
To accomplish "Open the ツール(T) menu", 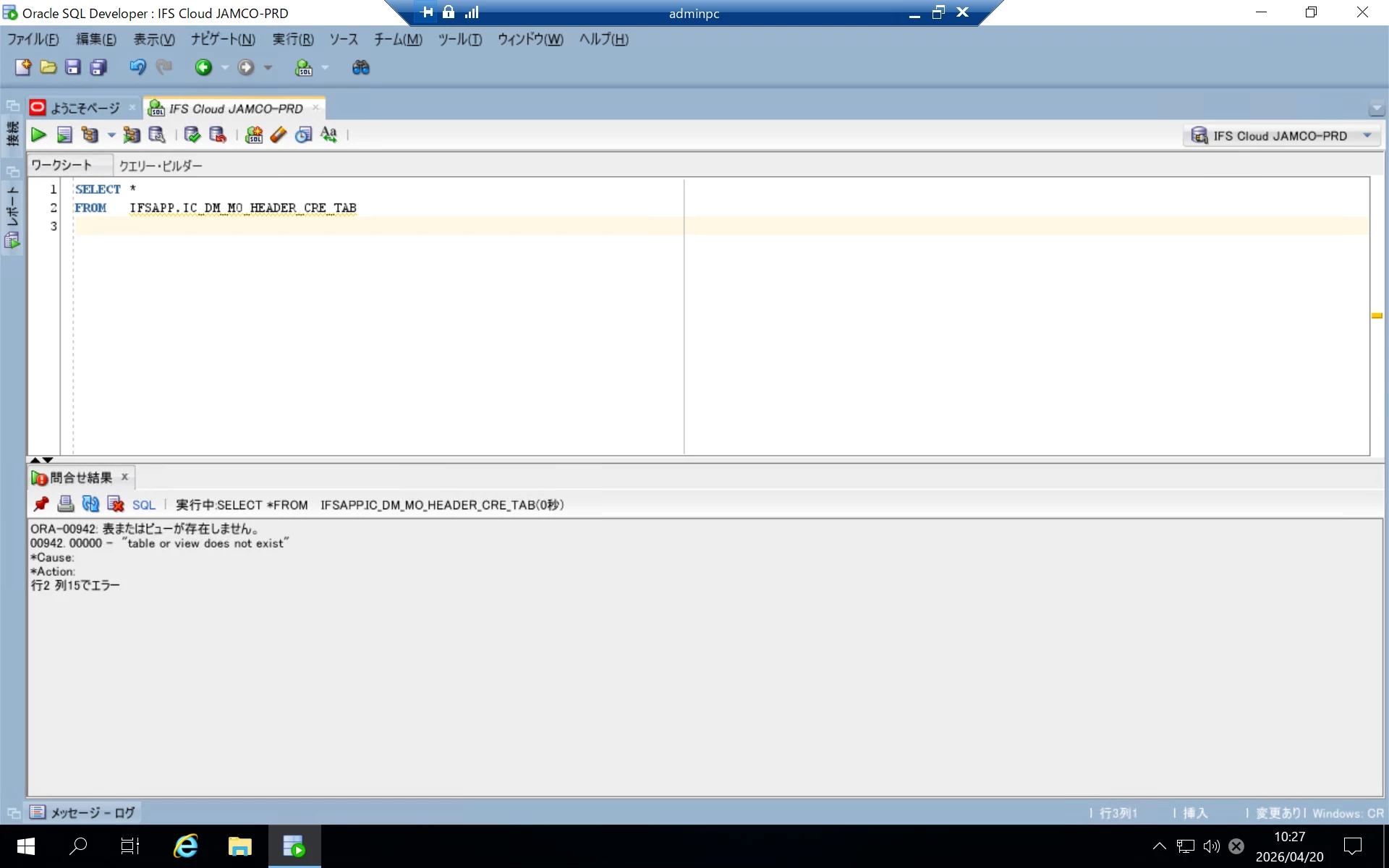I will coord(459,40).
